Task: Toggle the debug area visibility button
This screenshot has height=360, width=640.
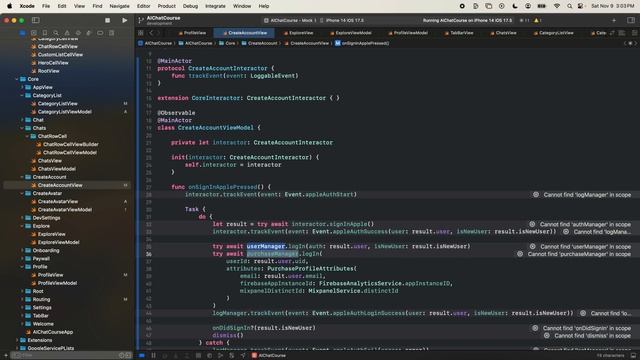Action: (634, 356)
